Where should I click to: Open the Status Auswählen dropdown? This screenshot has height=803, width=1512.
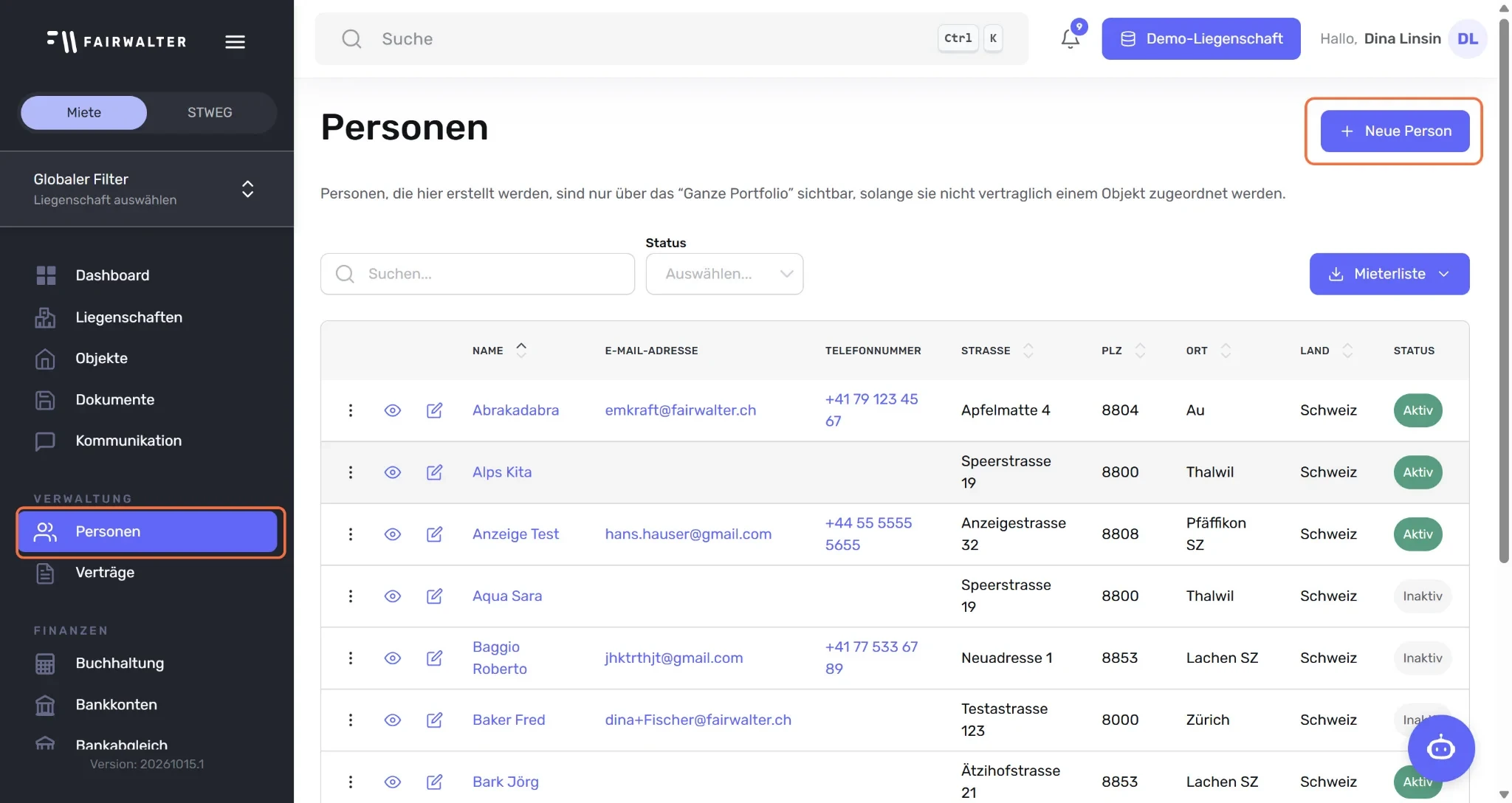click(x=724, y=275)
